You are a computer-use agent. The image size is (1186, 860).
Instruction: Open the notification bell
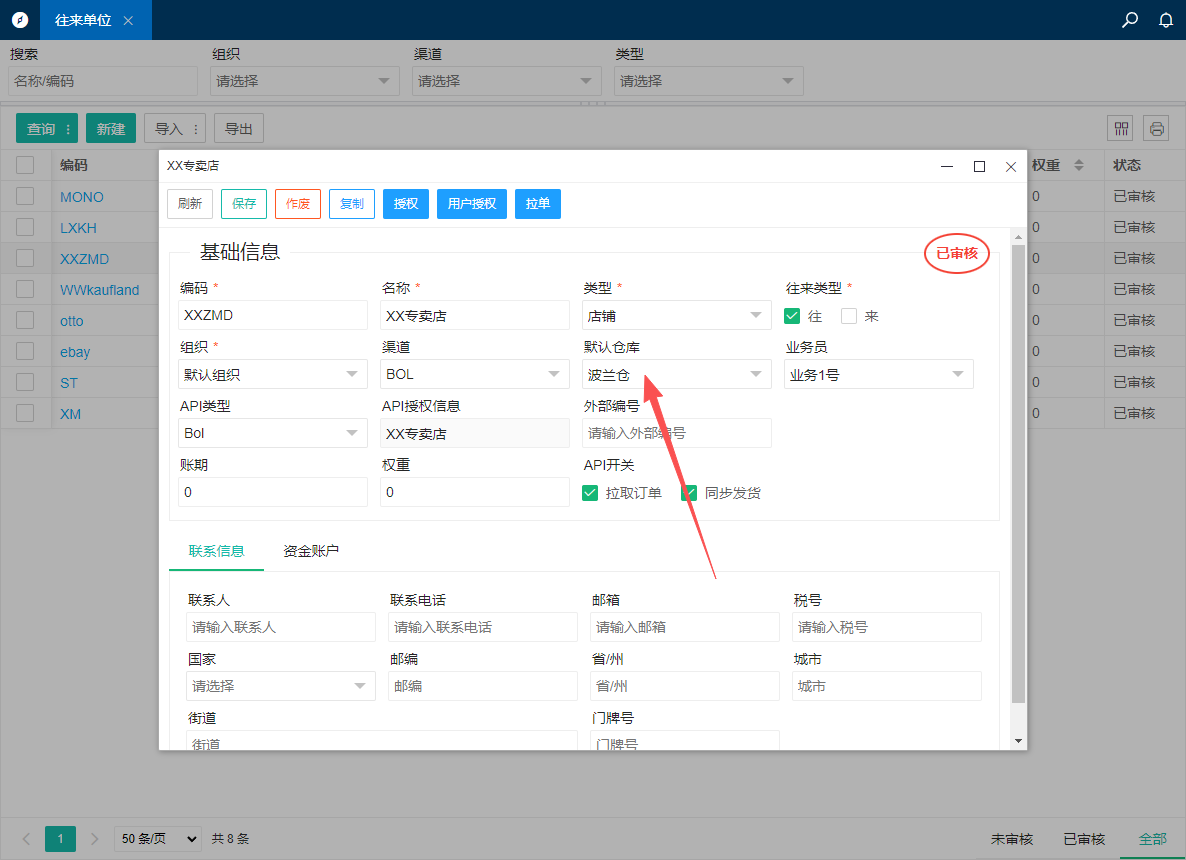pyautogui.click(x=1165, y=20)
